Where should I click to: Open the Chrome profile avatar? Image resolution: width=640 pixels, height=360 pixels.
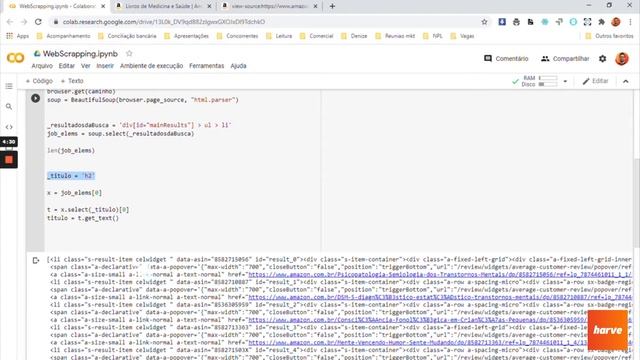pos(616,22)
